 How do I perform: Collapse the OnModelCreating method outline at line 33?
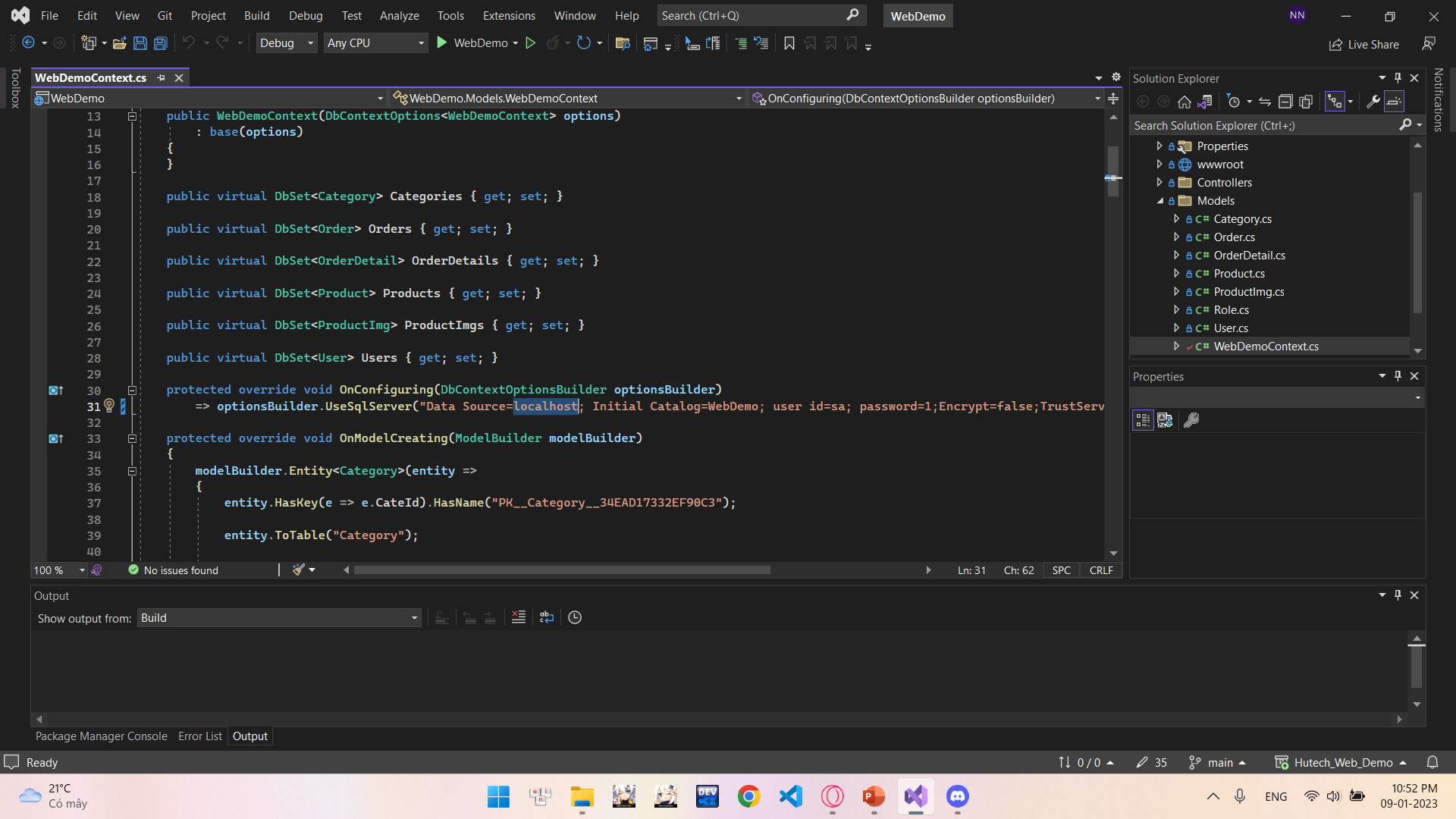point(132,438)
